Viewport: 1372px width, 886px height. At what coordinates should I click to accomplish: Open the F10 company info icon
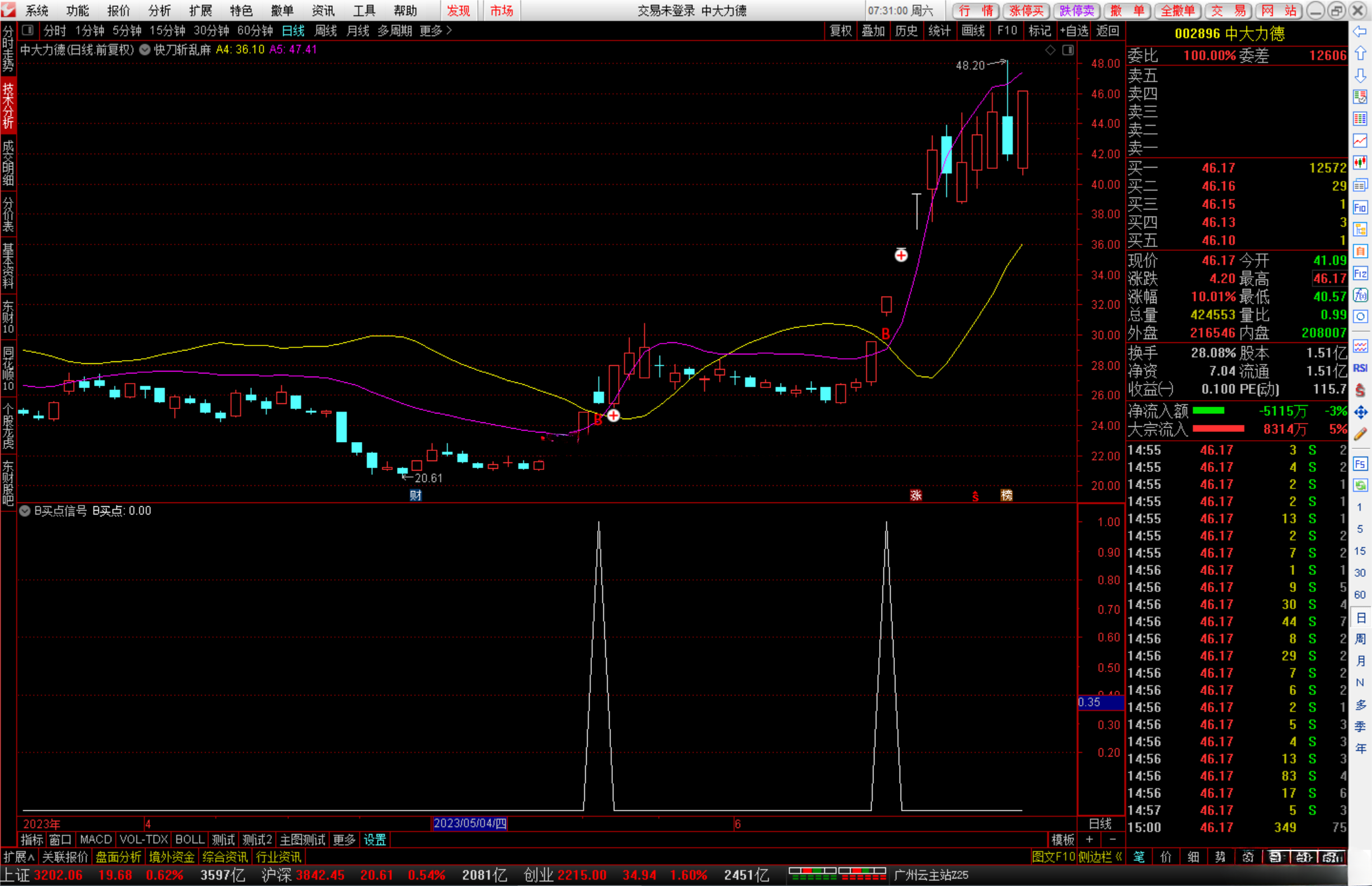point(1360,208)
